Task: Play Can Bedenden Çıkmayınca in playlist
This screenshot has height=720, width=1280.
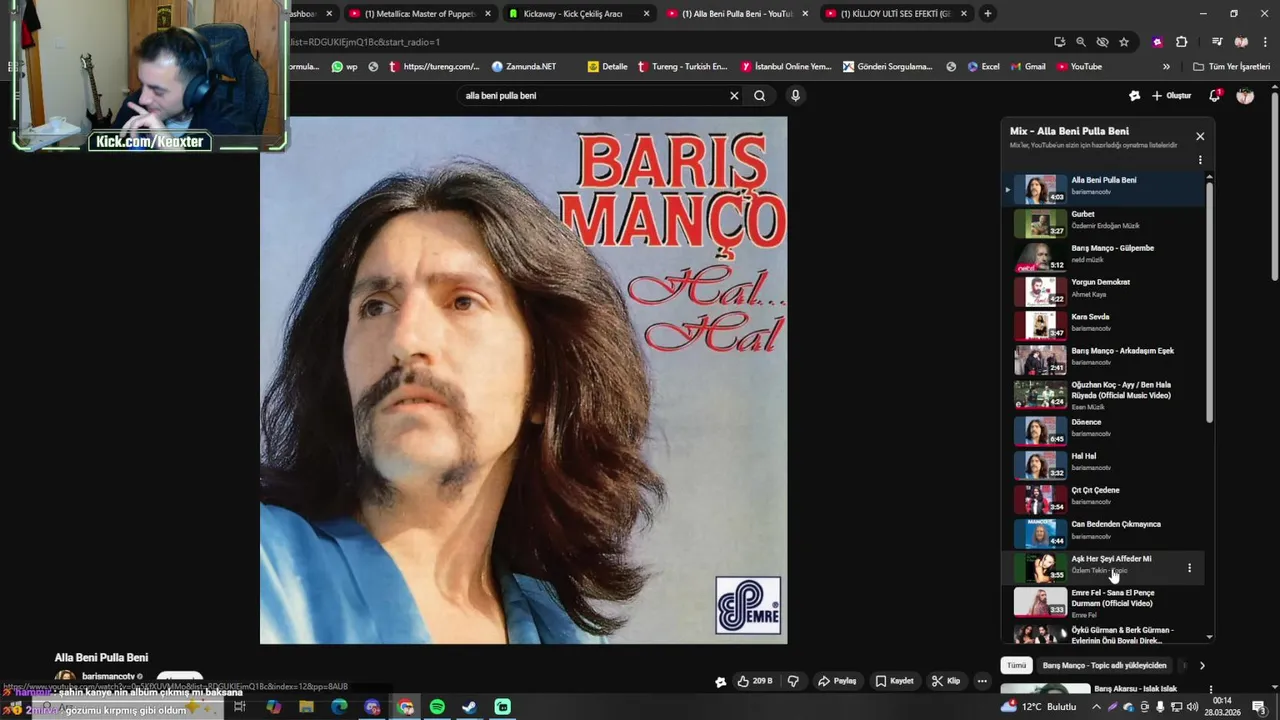Action: click(1105, 532)
